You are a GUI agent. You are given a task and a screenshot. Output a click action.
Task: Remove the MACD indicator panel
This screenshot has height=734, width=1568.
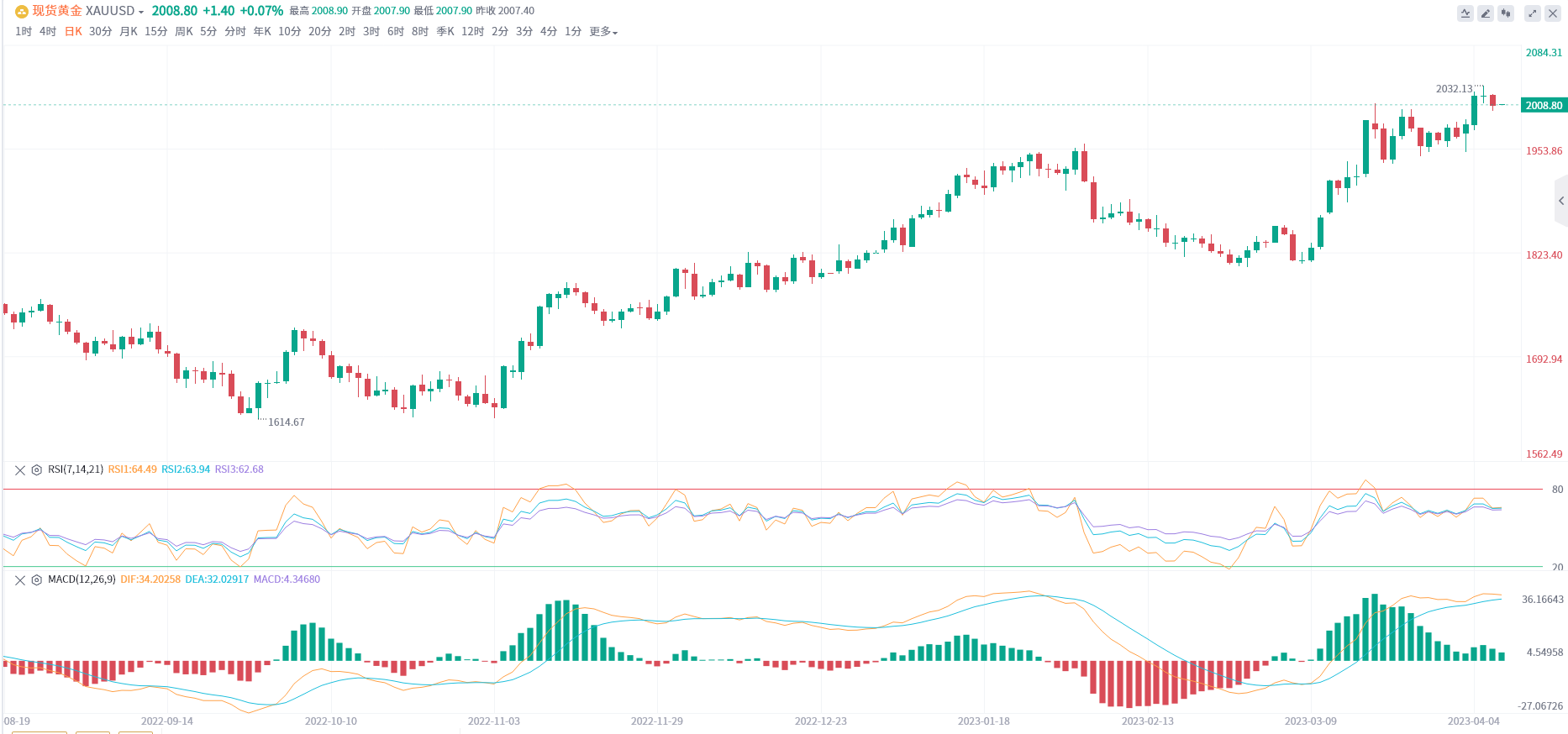pos(20,580)
